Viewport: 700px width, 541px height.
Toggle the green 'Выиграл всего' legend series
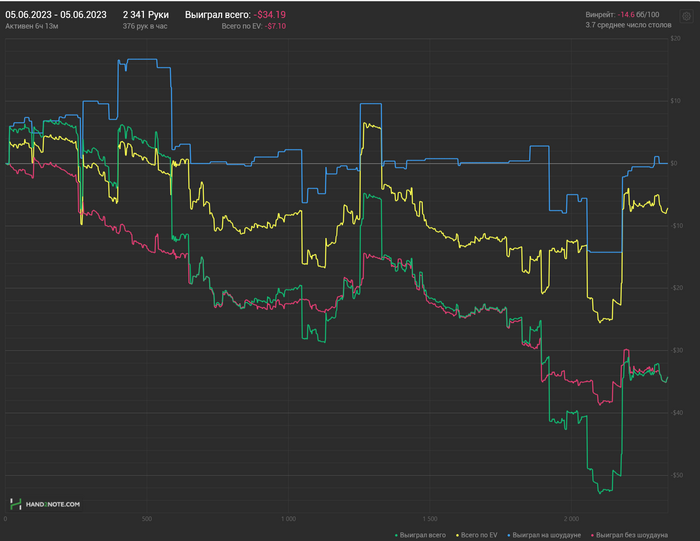421,535
